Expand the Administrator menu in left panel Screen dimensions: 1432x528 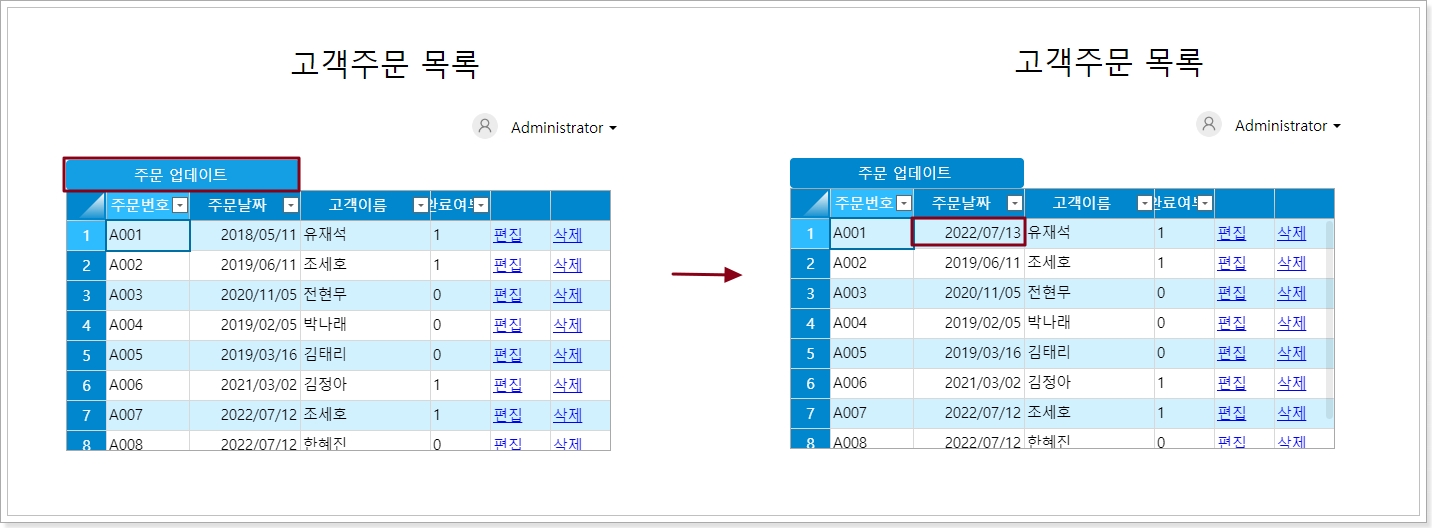coord(564,128)
